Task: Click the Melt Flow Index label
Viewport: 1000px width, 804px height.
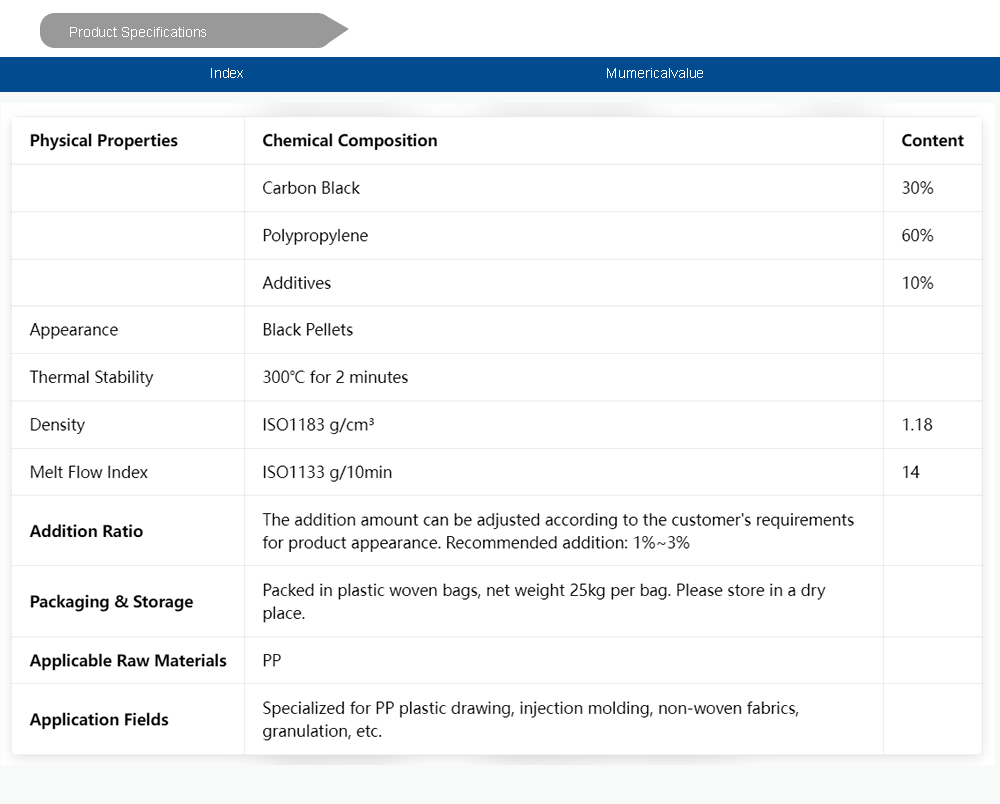Action: coord(89,472)
